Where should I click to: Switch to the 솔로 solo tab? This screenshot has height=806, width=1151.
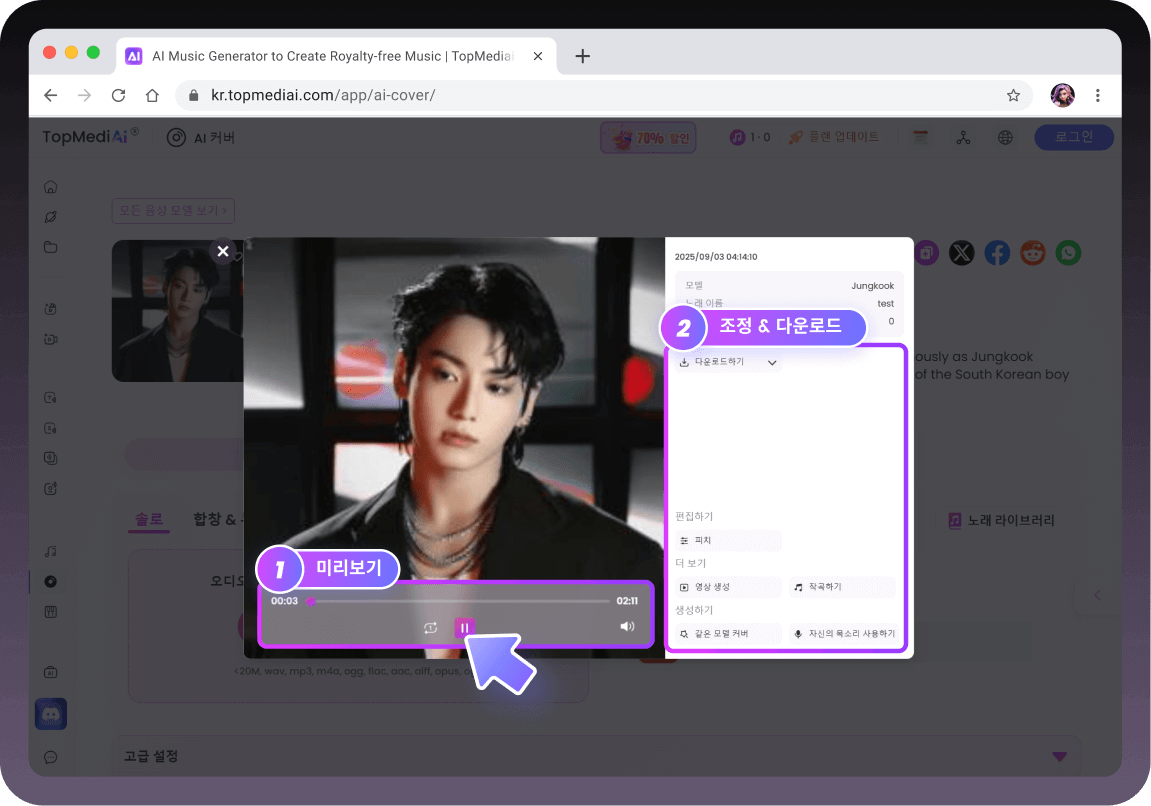coord(148,519)
